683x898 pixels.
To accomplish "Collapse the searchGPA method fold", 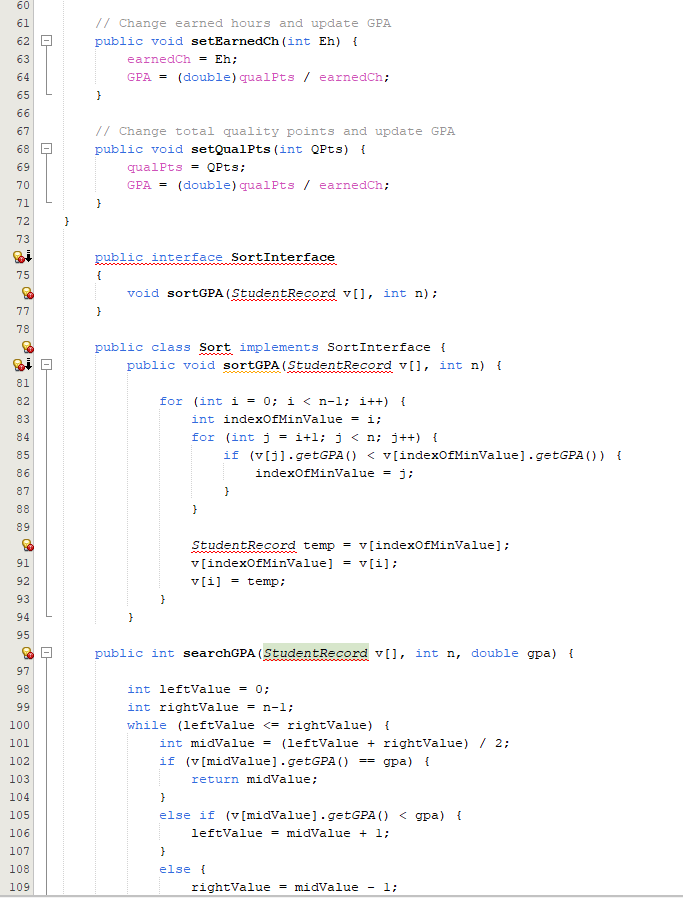I will pyautogui.click(x=47, y=653).
